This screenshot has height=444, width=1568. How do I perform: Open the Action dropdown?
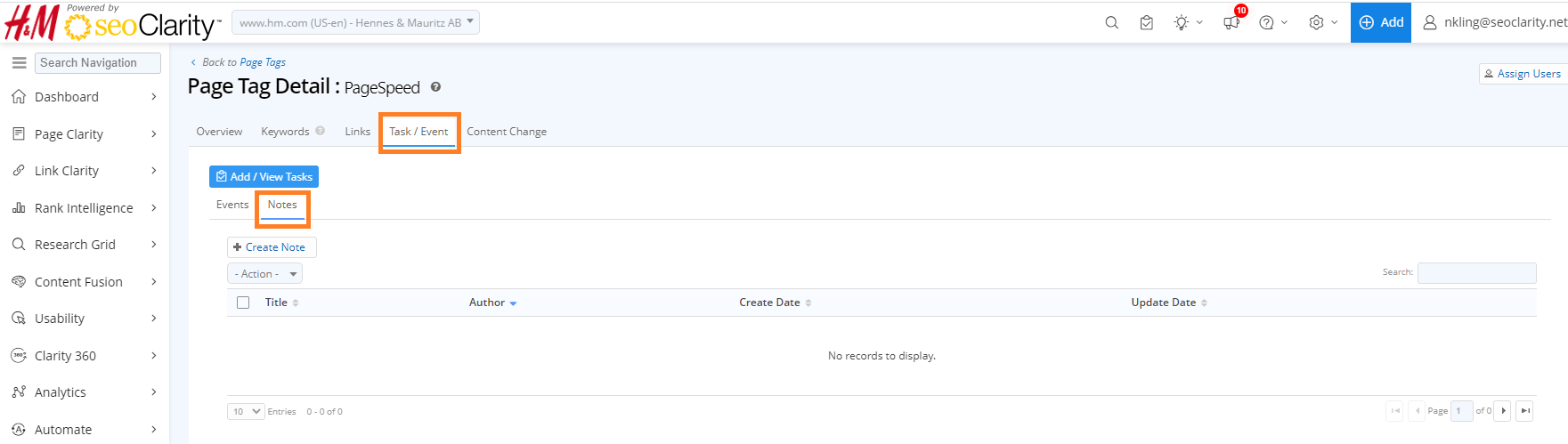pyautogui.click(x=264, y=274)
